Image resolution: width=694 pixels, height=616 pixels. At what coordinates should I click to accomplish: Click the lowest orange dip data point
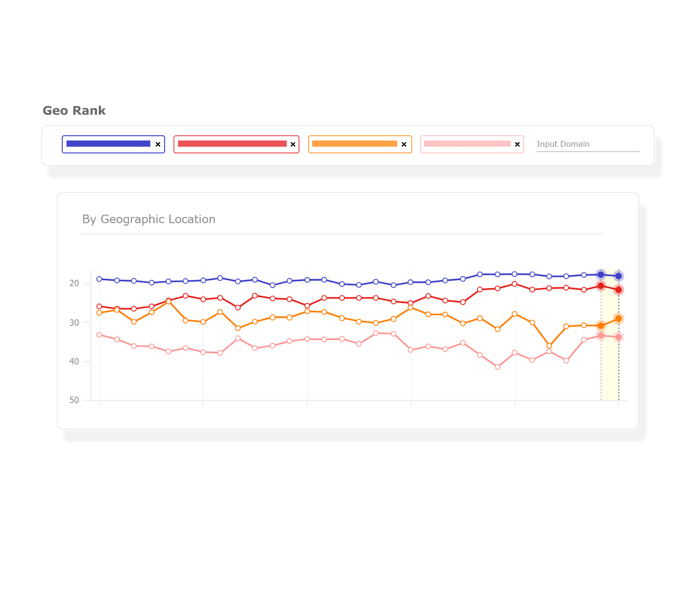pos(549,346)
